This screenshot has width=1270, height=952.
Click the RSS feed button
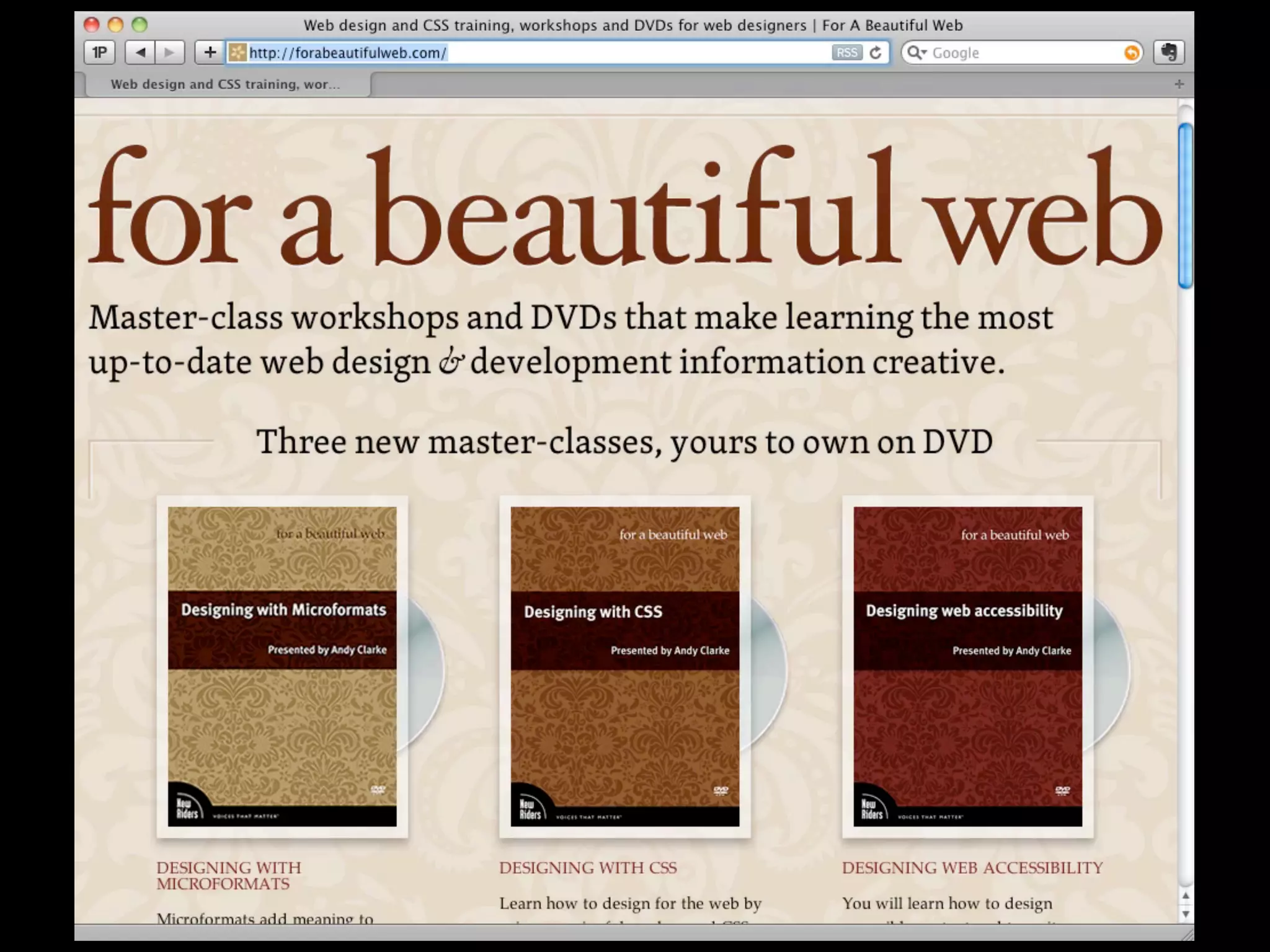pos(846,53)
